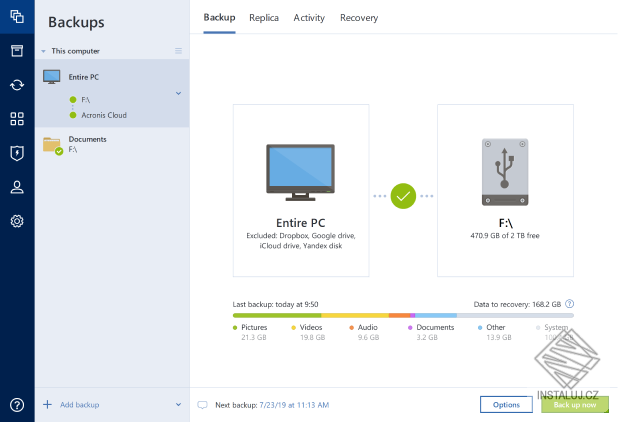Select the Documents backup entry

(x=112, y=144)
